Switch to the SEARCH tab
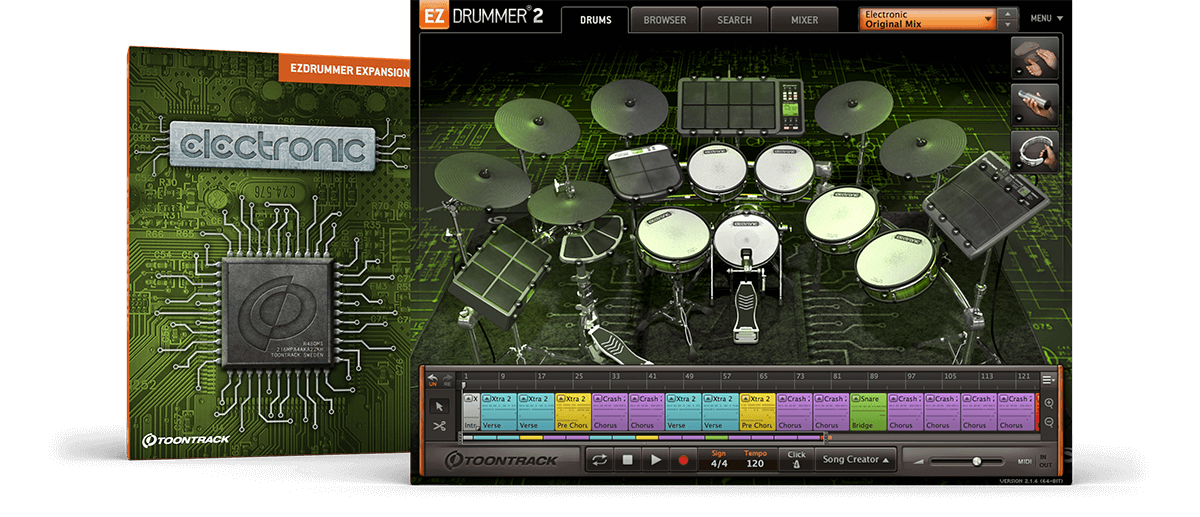1200x517 pixels. 734,20
